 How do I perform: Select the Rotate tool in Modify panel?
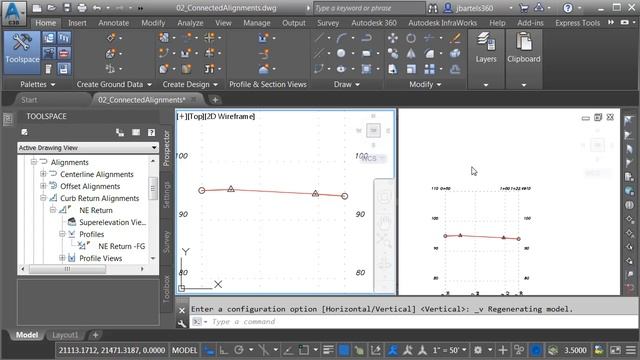click(411, 38)
